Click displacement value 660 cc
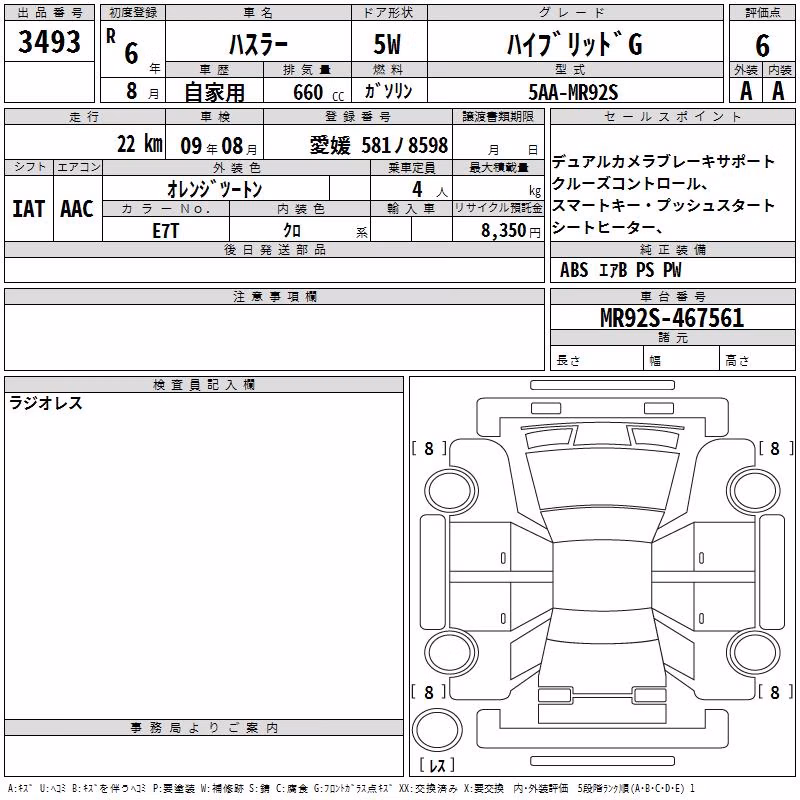The height and width of the screenshot is (800, 800). [x=318, y=92]
